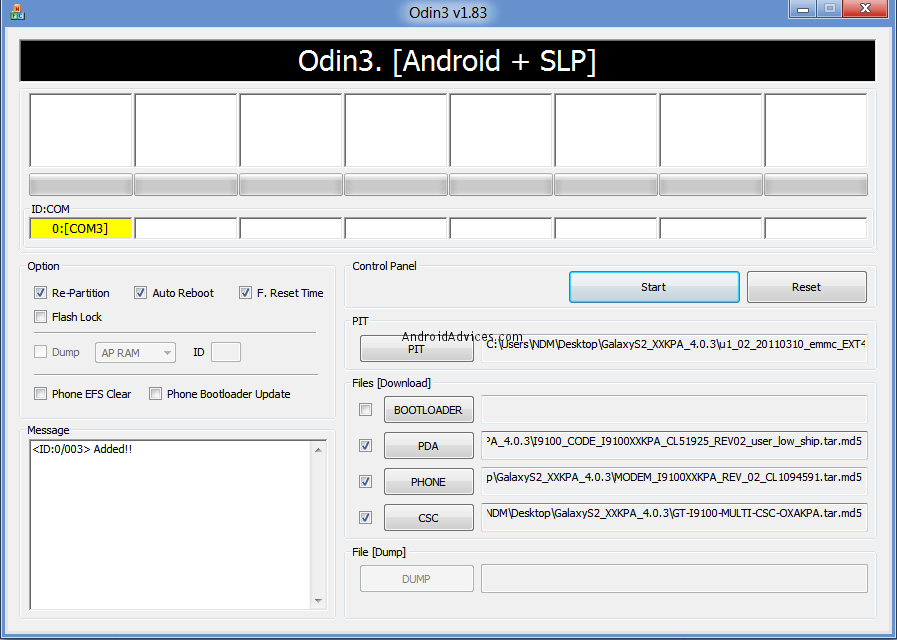Viewport: 897px width, 640px height.
Task: Click the '<ID:0/003> Added!!' message line
Action: [x=82, y=449]
